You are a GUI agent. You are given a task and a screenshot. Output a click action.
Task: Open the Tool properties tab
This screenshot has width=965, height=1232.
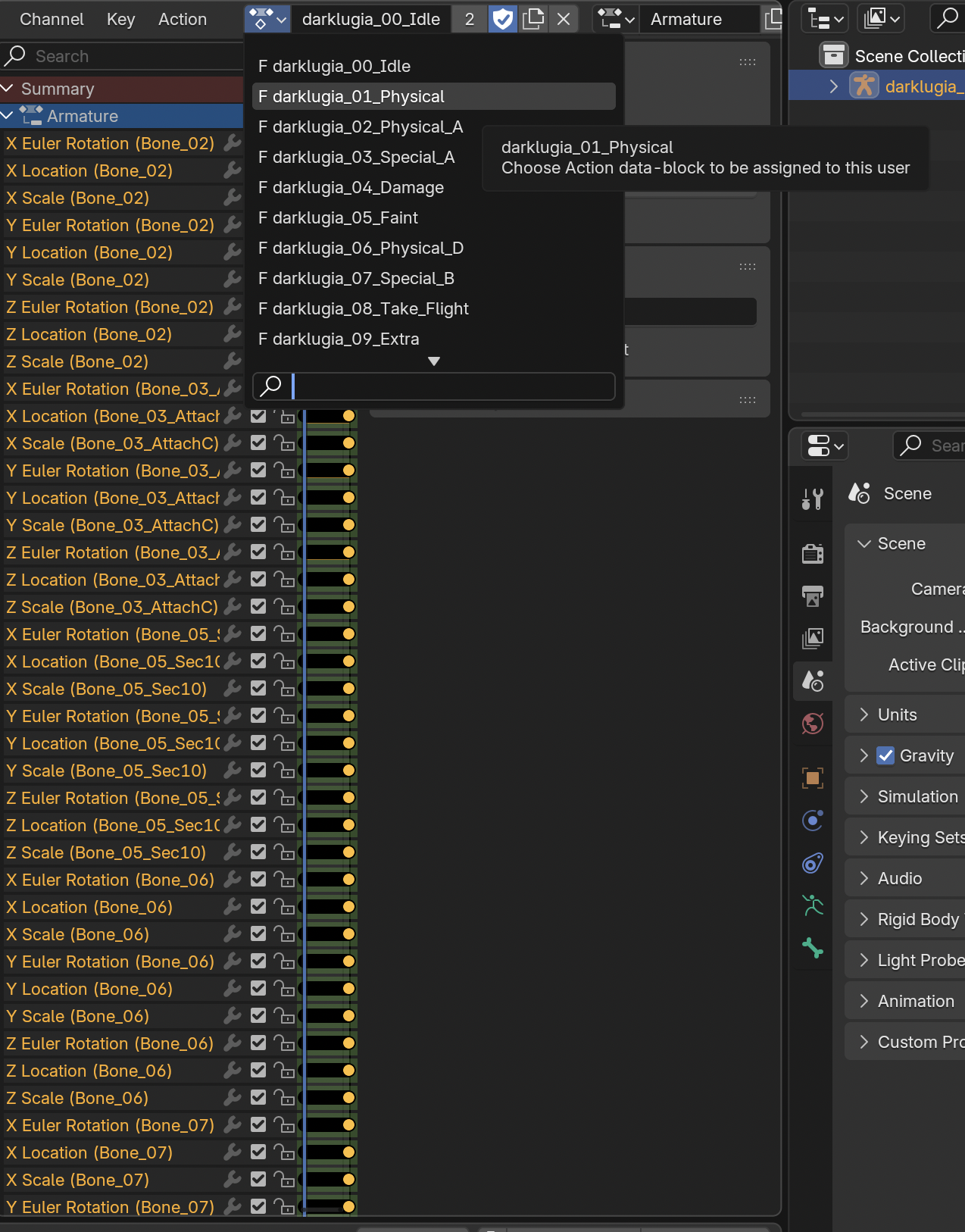click(813, 500)
